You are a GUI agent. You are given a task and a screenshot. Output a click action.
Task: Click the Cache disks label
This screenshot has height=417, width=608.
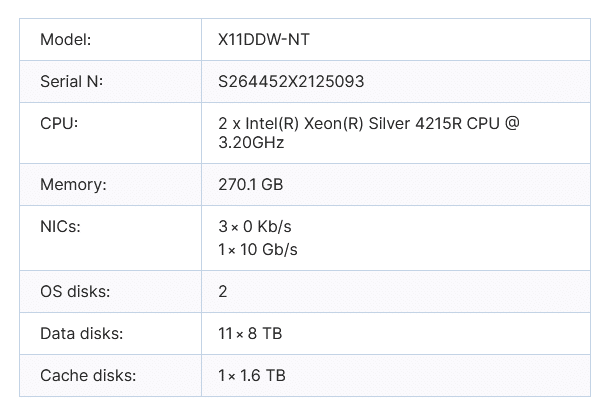(x=88, y=375)
